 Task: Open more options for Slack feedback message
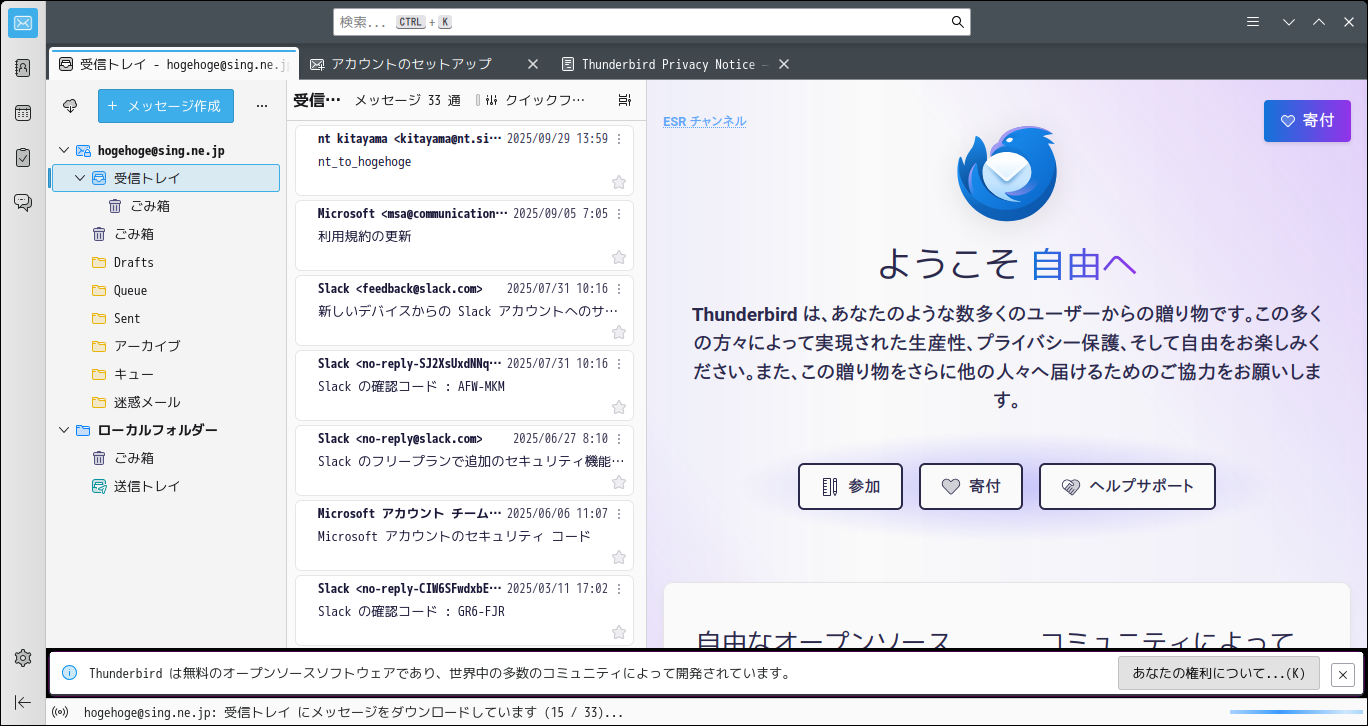(619, 289)
